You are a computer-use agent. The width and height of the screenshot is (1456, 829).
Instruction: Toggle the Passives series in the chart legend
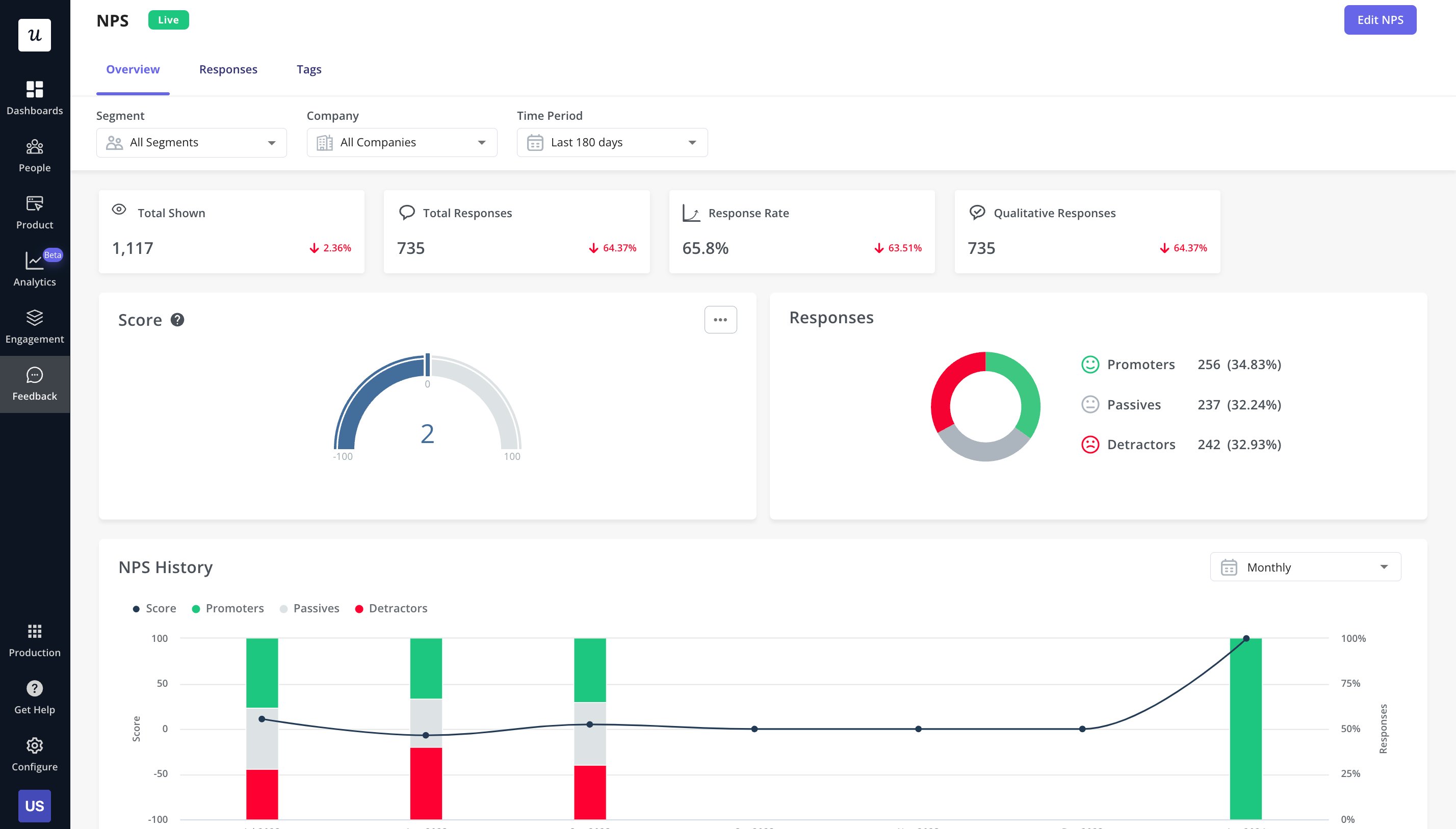pos(309,608)
